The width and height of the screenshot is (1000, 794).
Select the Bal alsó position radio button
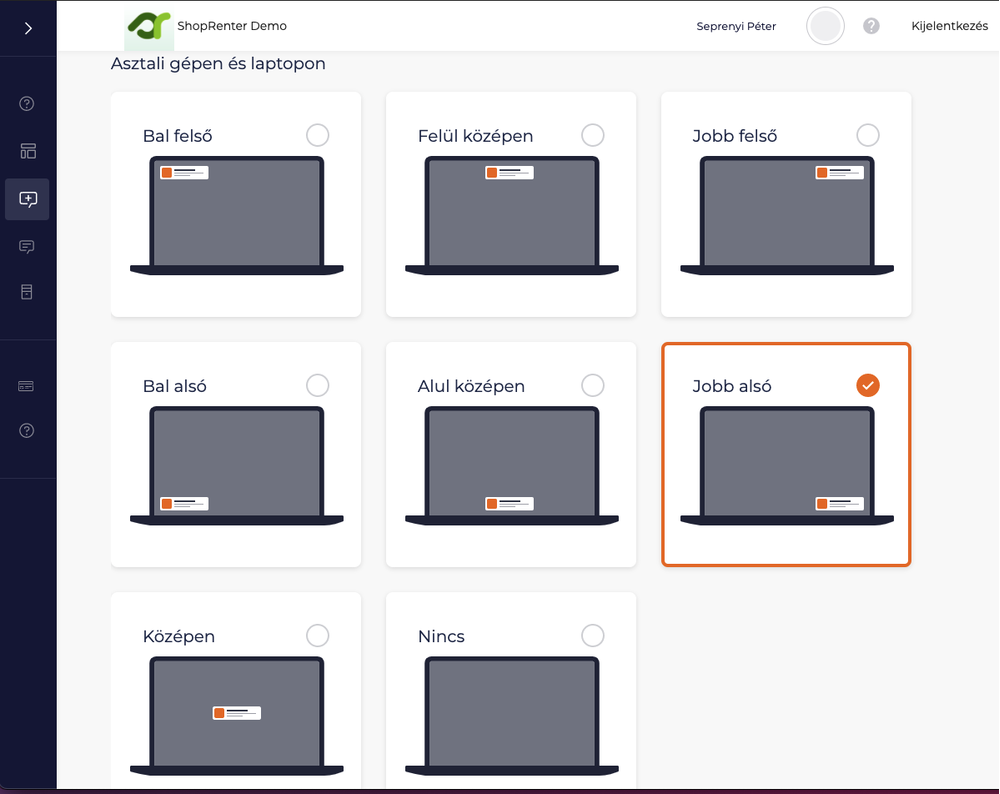(x=317, y=385)
